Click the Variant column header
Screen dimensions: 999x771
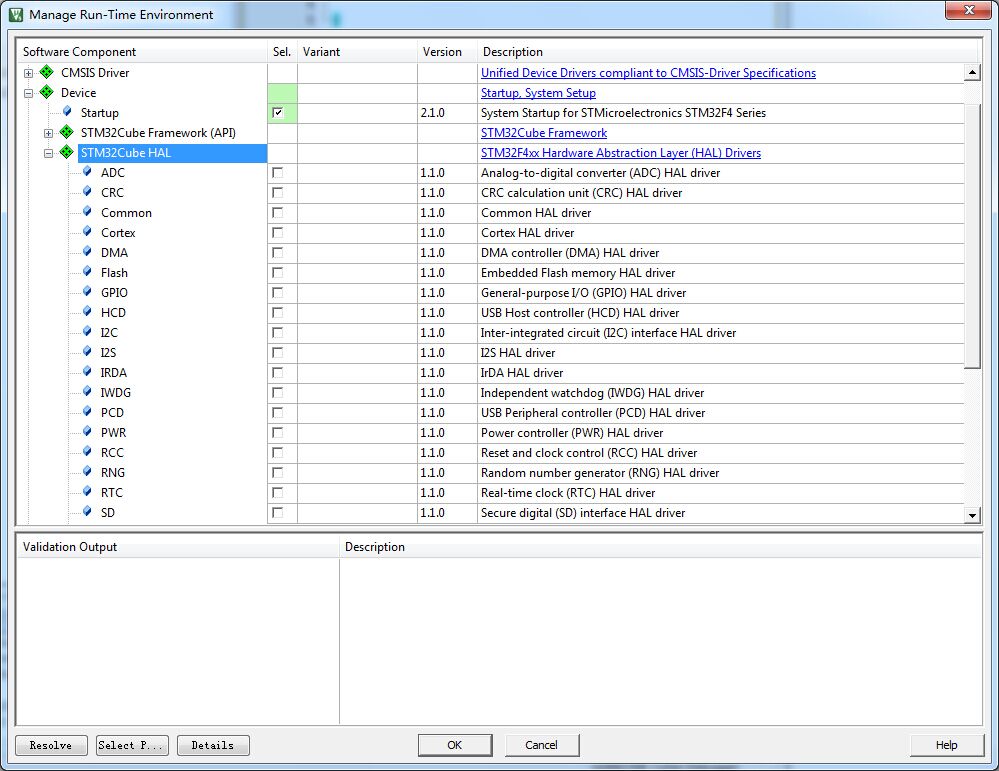[x=357, y=52]
